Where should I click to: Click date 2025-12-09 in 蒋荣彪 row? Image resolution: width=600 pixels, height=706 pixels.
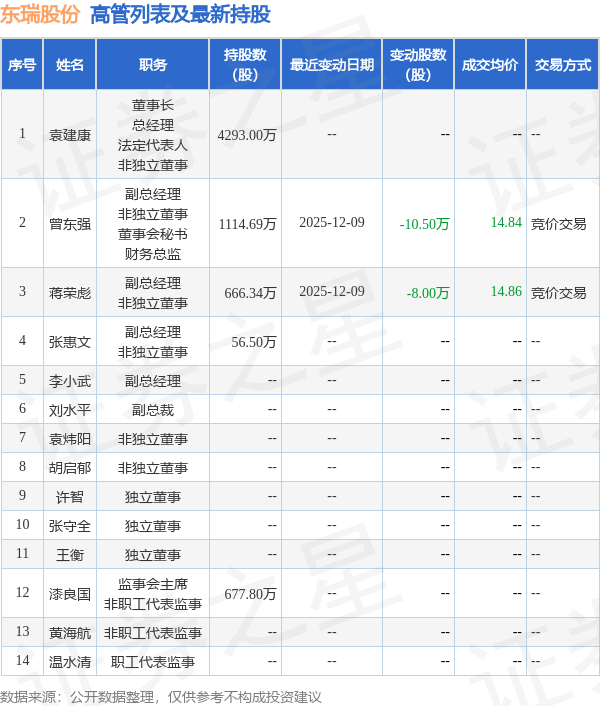click(332, 291)
